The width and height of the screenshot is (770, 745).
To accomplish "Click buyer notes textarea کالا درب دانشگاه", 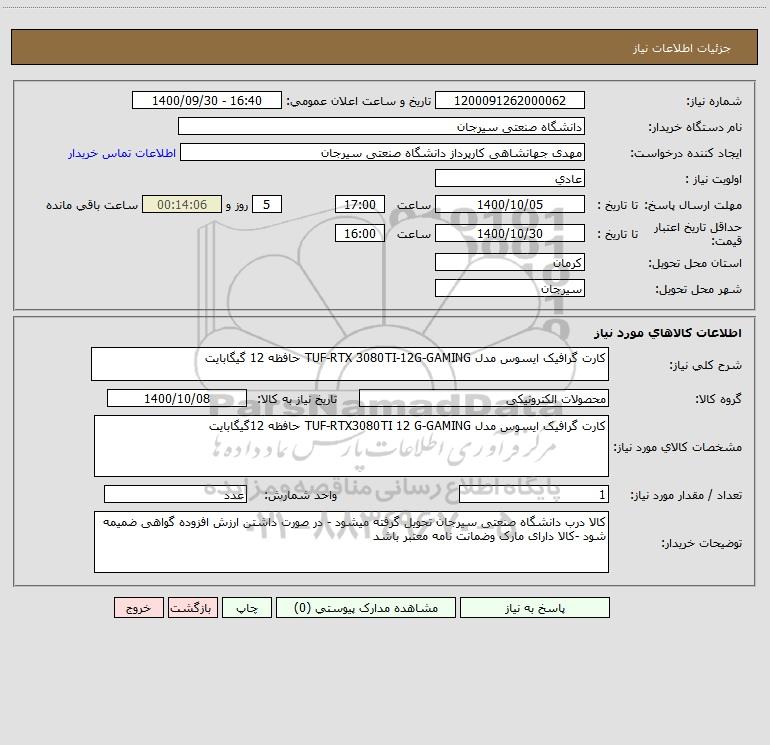I will click(x=351, y=542).
